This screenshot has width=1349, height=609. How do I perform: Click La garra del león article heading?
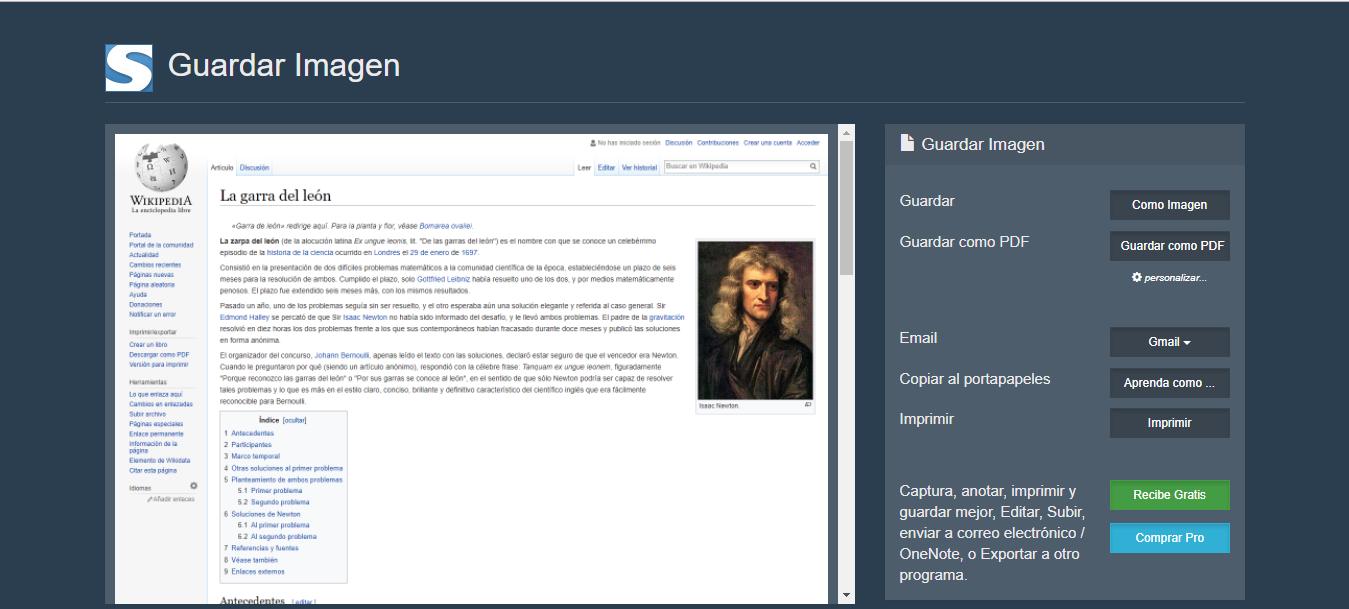point(275,196)
